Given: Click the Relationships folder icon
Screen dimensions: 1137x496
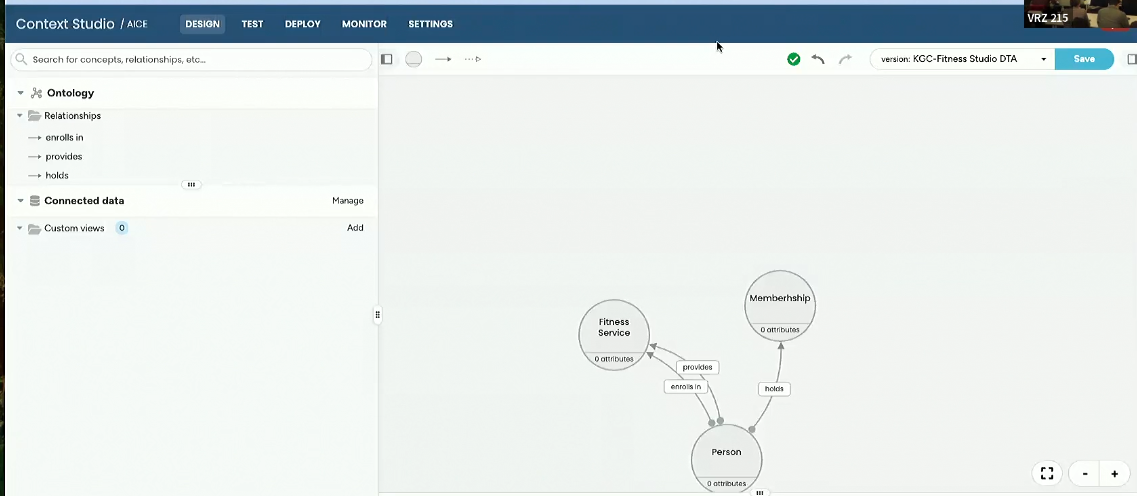Looking at the screenshot, I should [x=34, y=116].
